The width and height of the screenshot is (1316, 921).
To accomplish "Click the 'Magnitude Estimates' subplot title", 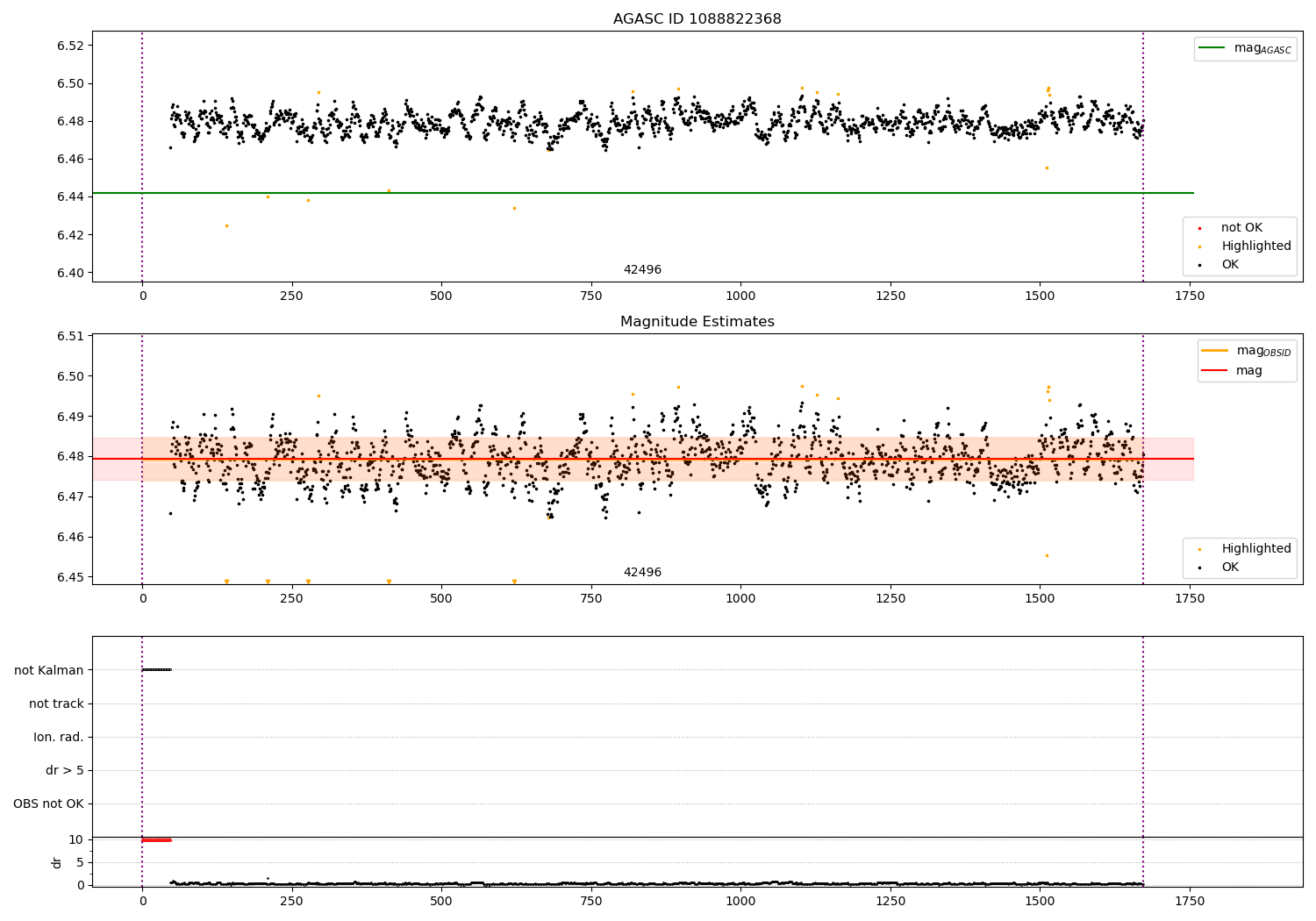I will 697,322.
